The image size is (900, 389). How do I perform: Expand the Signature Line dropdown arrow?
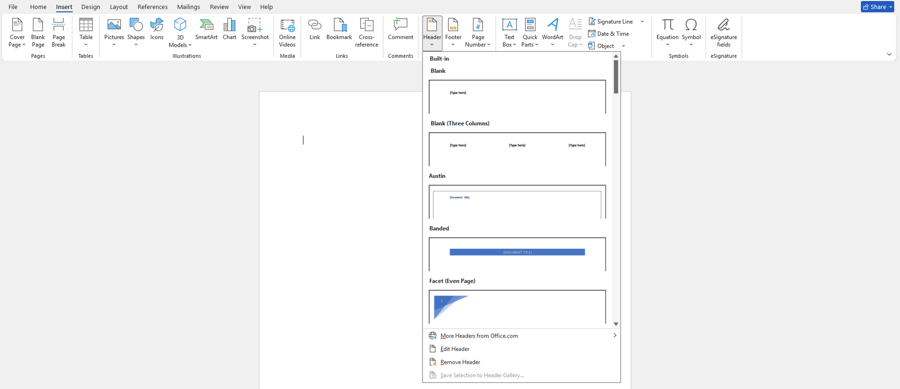click(x=642, y=21)
